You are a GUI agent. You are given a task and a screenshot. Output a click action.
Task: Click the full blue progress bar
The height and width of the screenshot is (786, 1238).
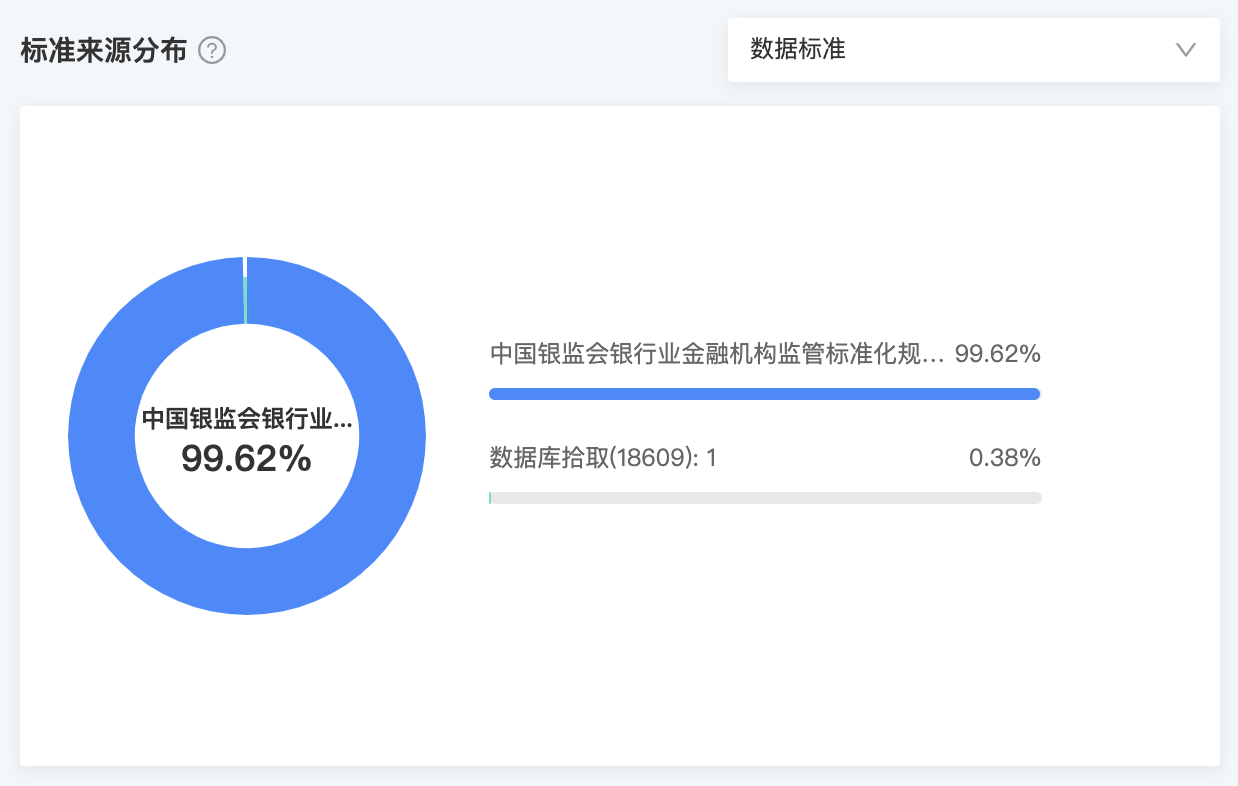pyautogui.click(x=765, y=394)
